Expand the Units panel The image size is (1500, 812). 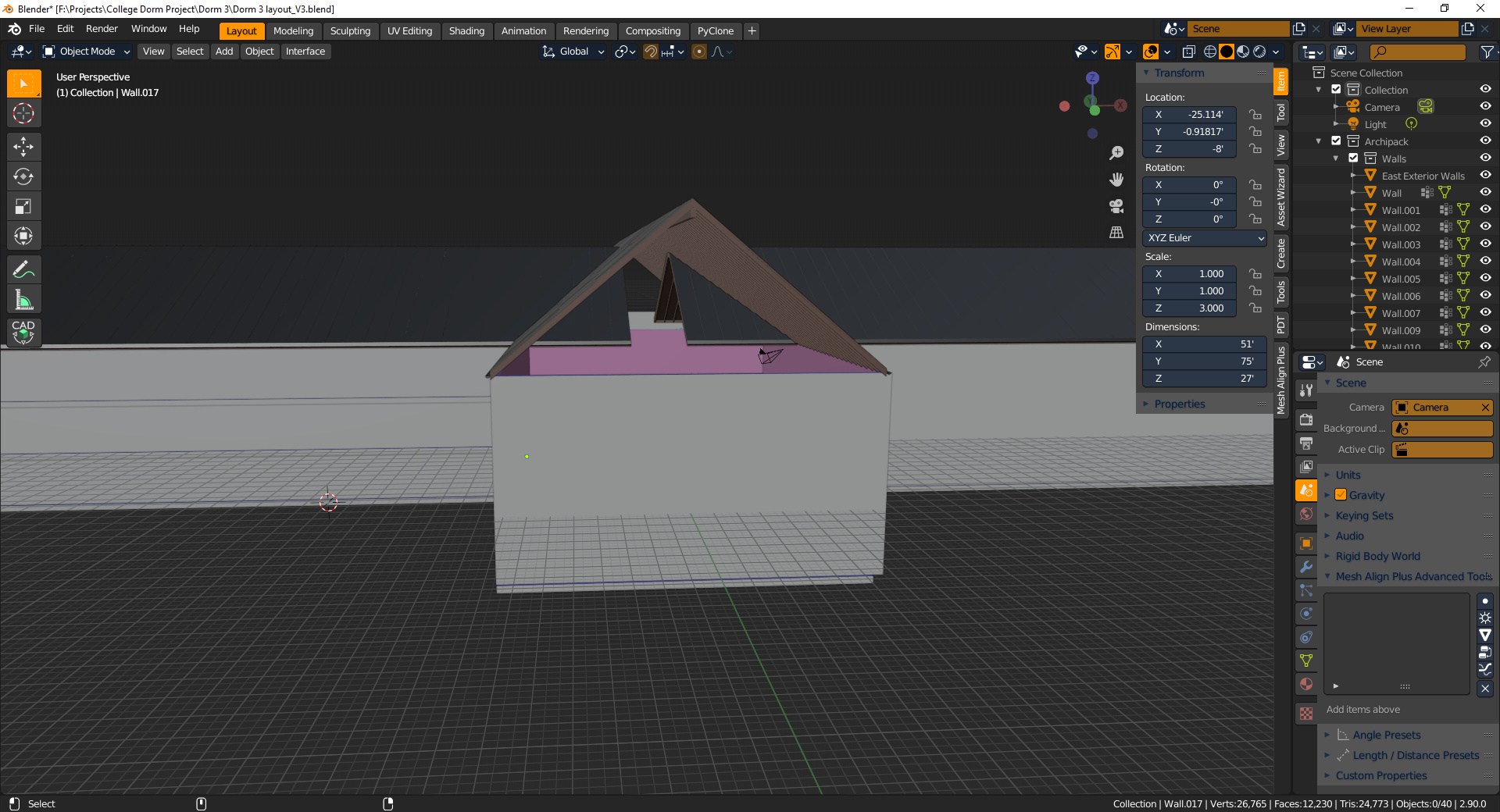click(1348, 475)
